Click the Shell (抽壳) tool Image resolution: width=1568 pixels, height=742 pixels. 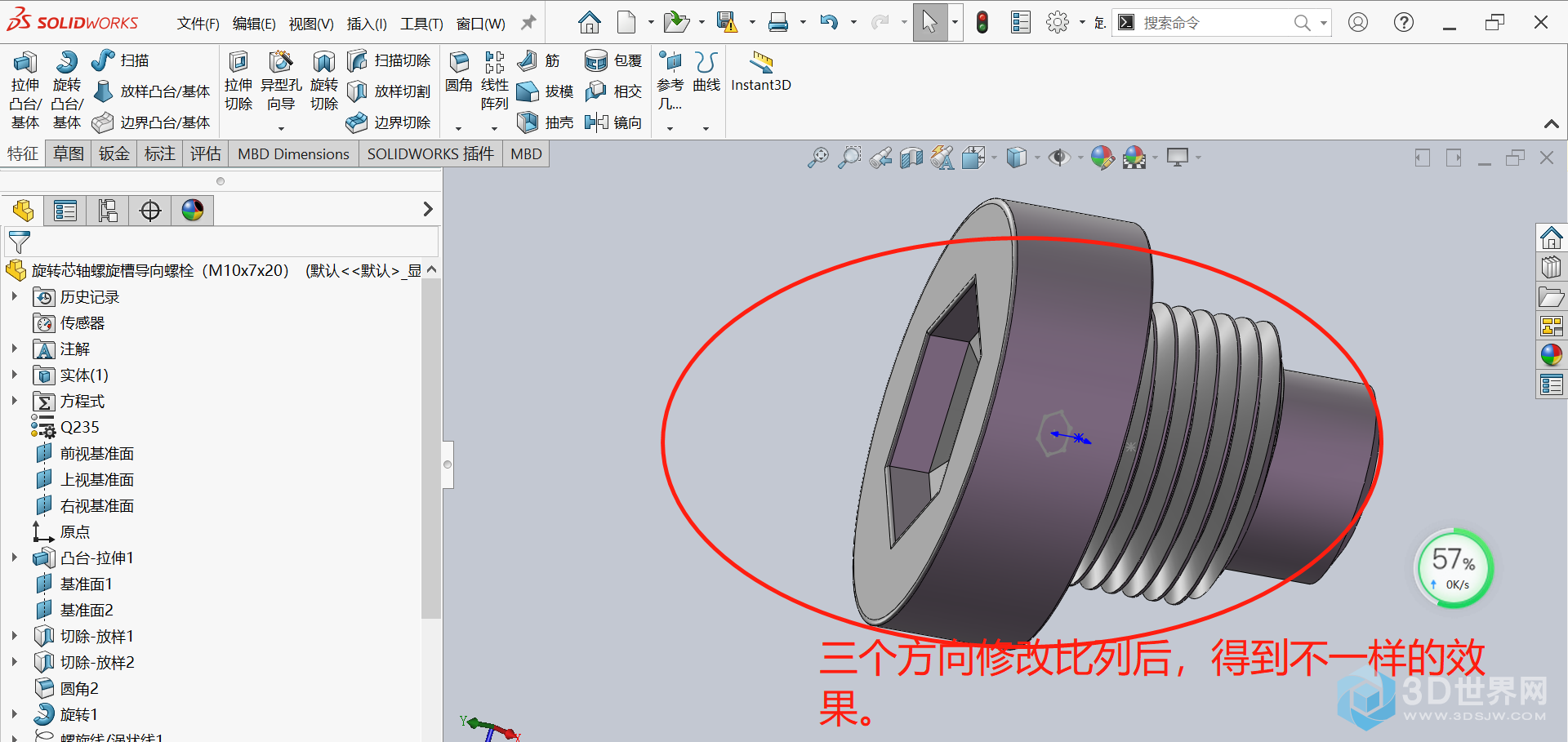pos(546,122)
